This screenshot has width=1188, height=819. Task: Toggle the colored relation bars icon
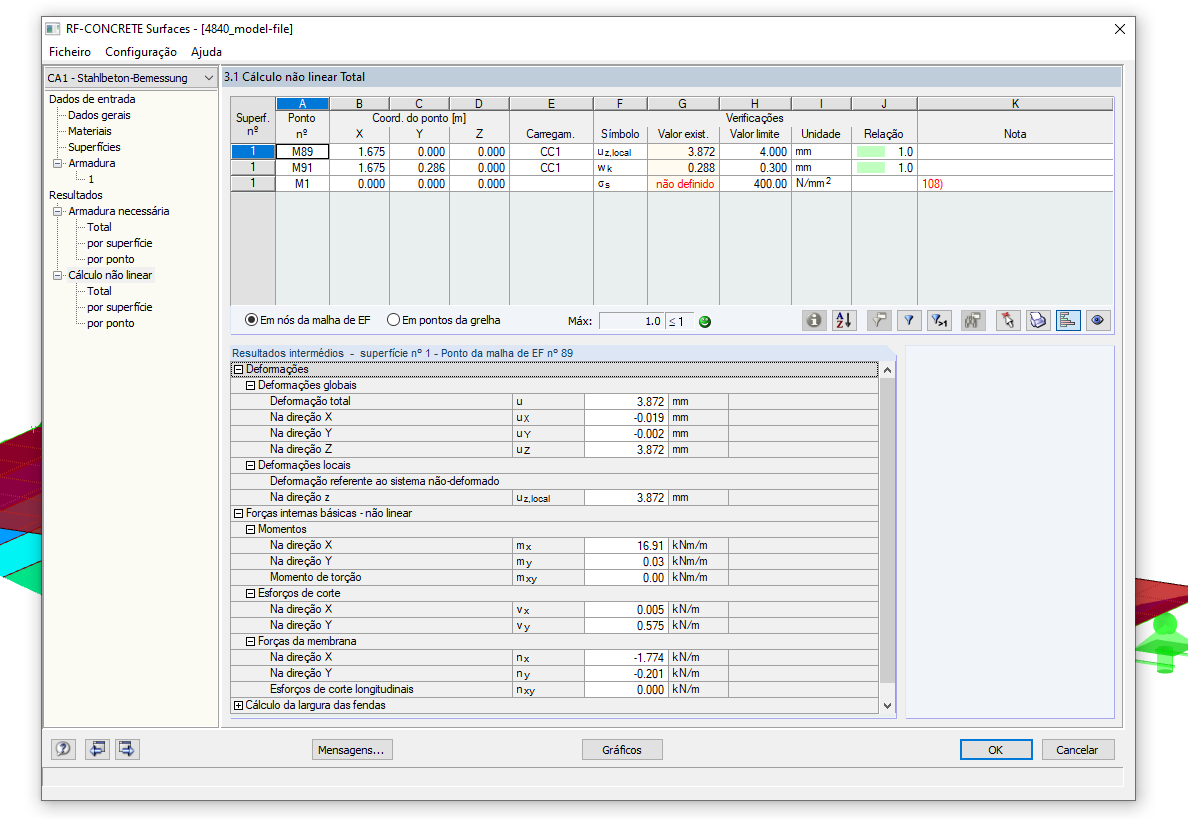point(1068,320)
